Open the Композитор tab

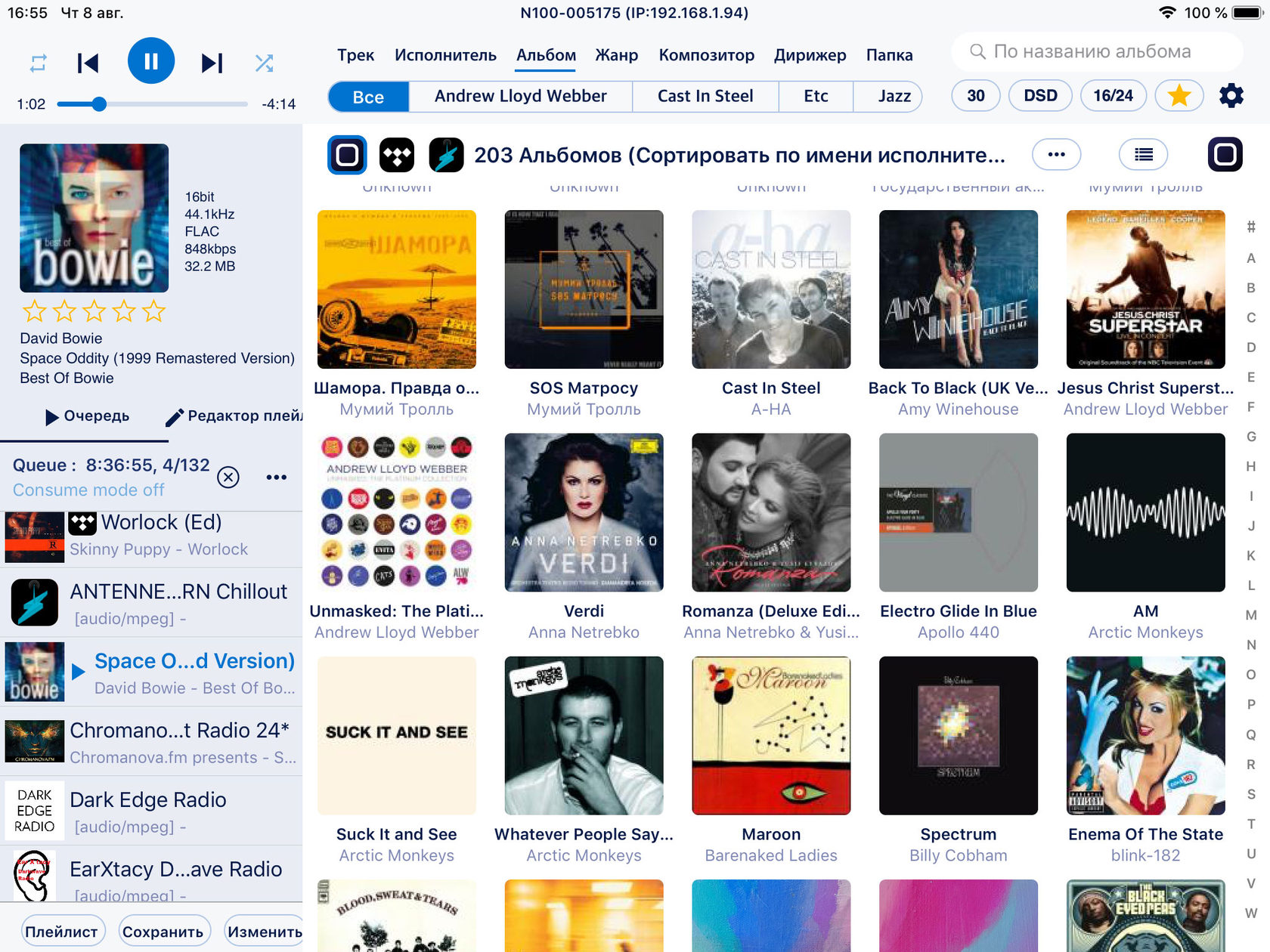(x=706, y=55)
